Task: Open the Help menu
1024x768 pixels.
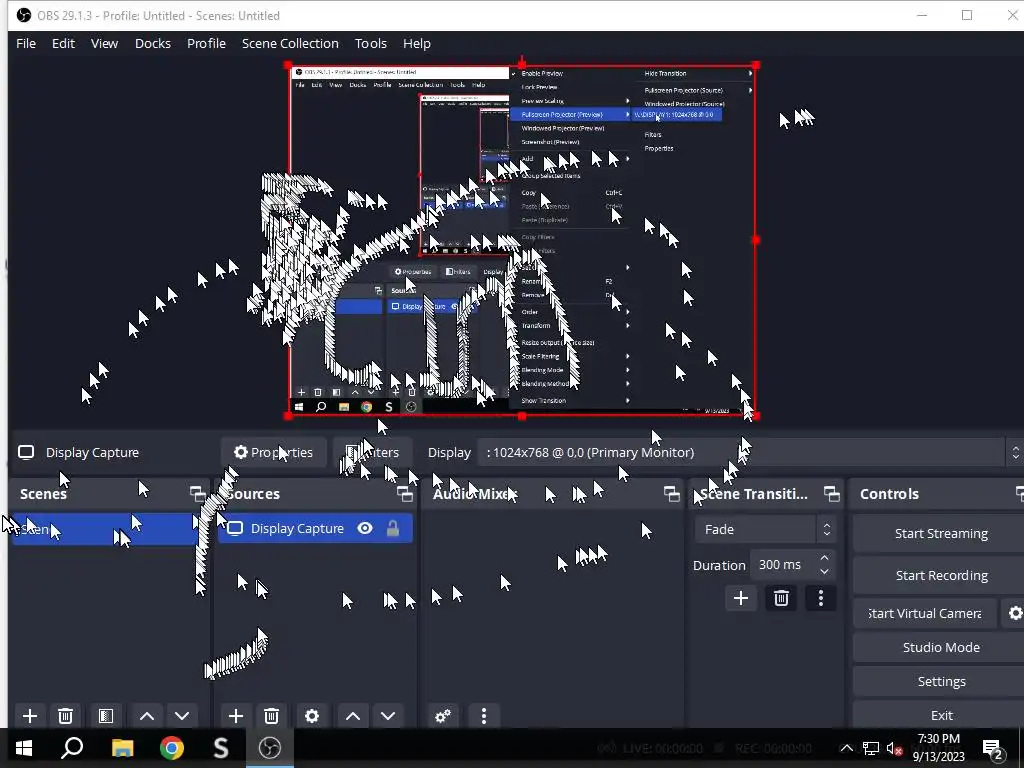Action: (417, 43)
